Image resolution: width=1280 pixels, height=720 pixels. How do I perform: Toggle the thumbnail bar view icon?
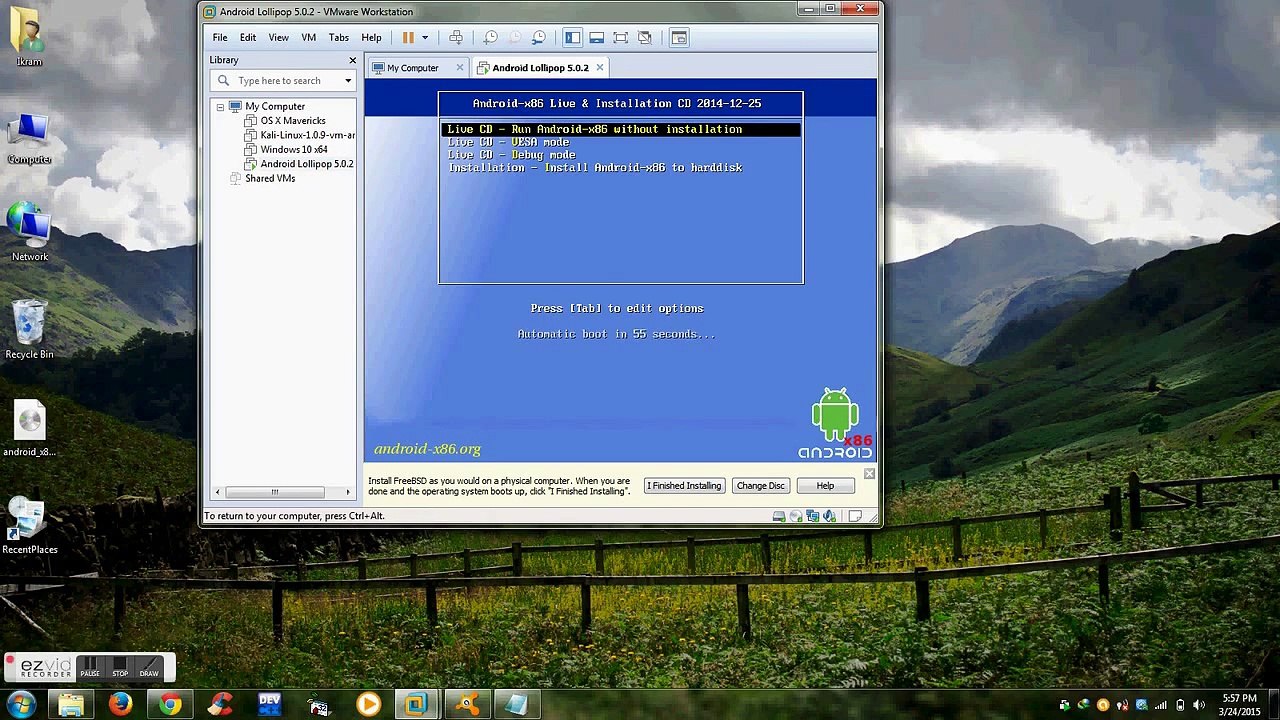pos(596,37)
